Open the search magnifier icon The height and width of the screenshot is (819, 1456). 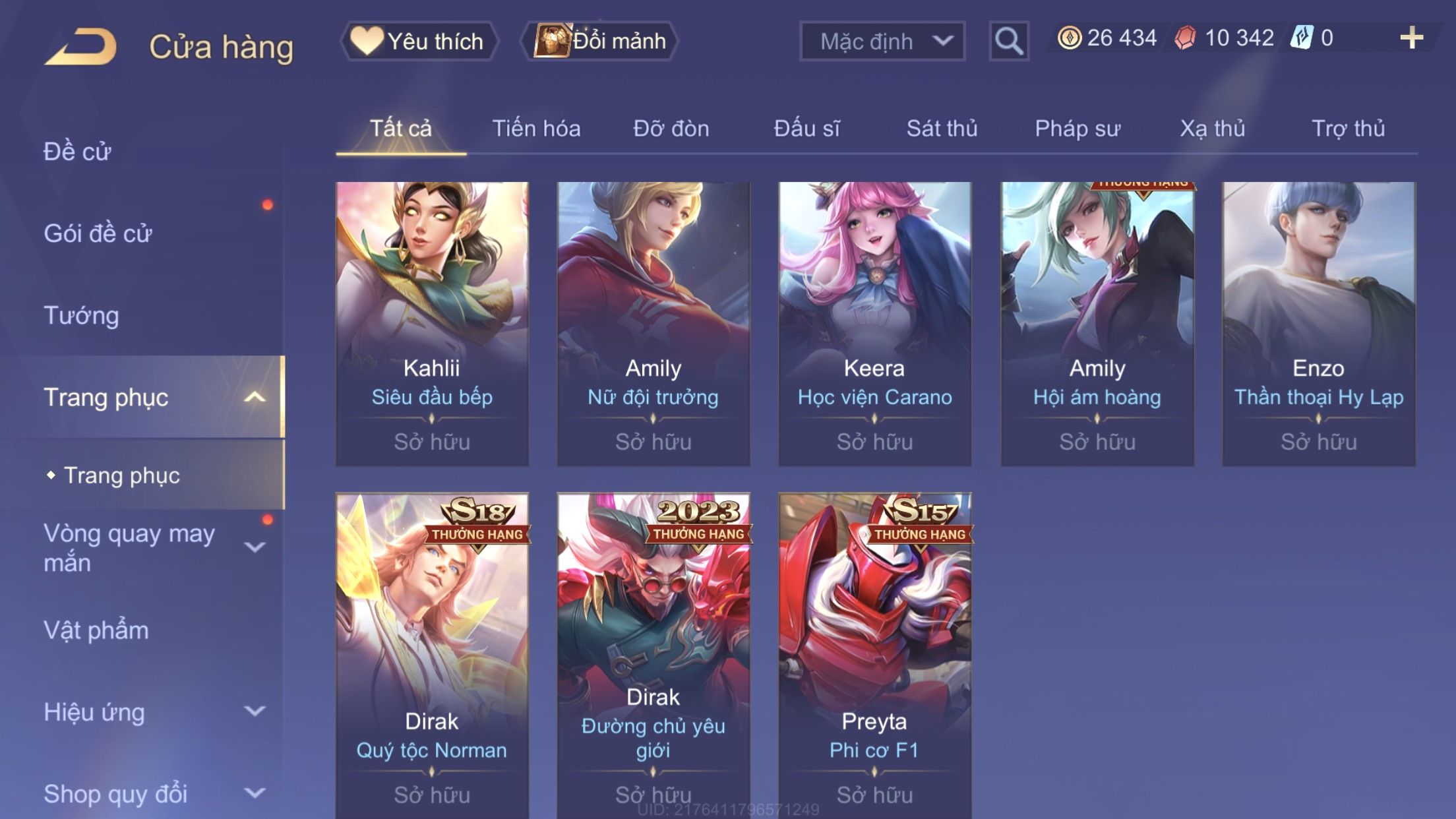click(x=1008, y=41)
